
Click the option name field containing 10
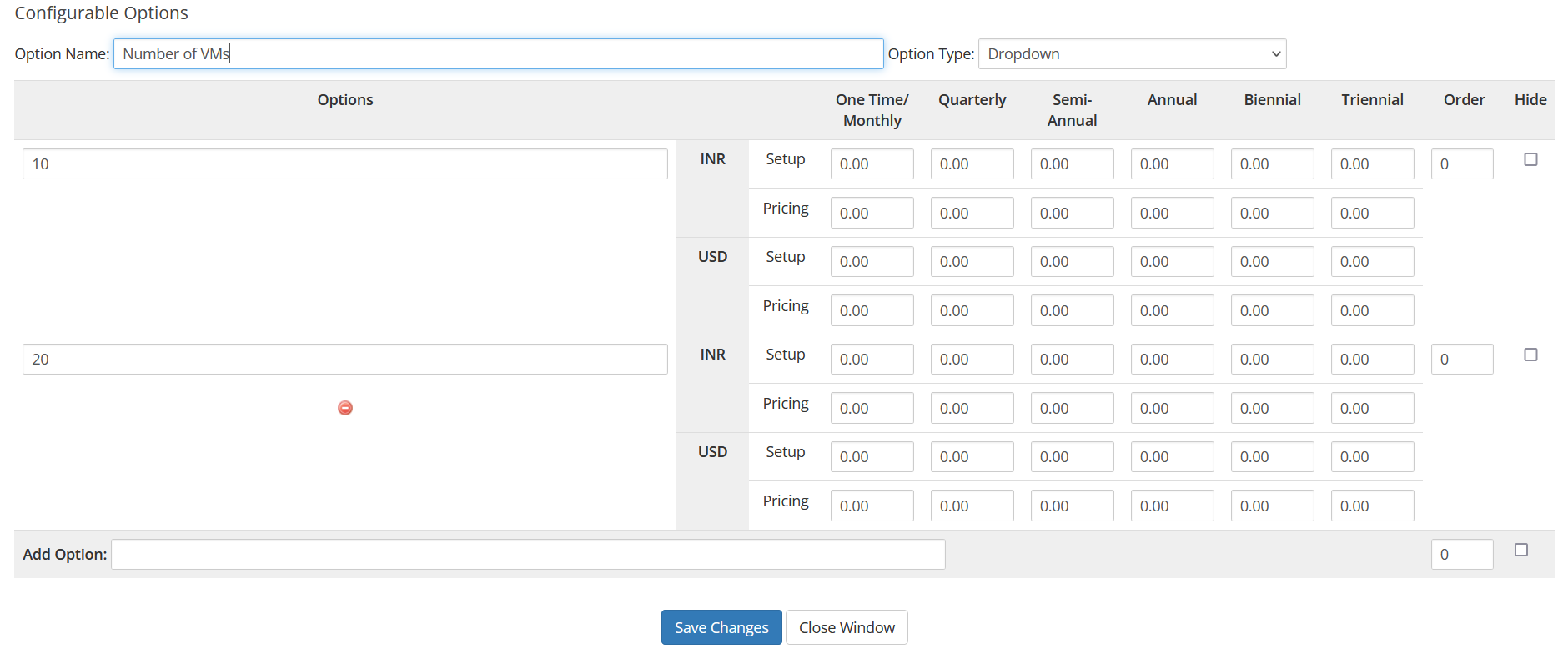[344, 164]
